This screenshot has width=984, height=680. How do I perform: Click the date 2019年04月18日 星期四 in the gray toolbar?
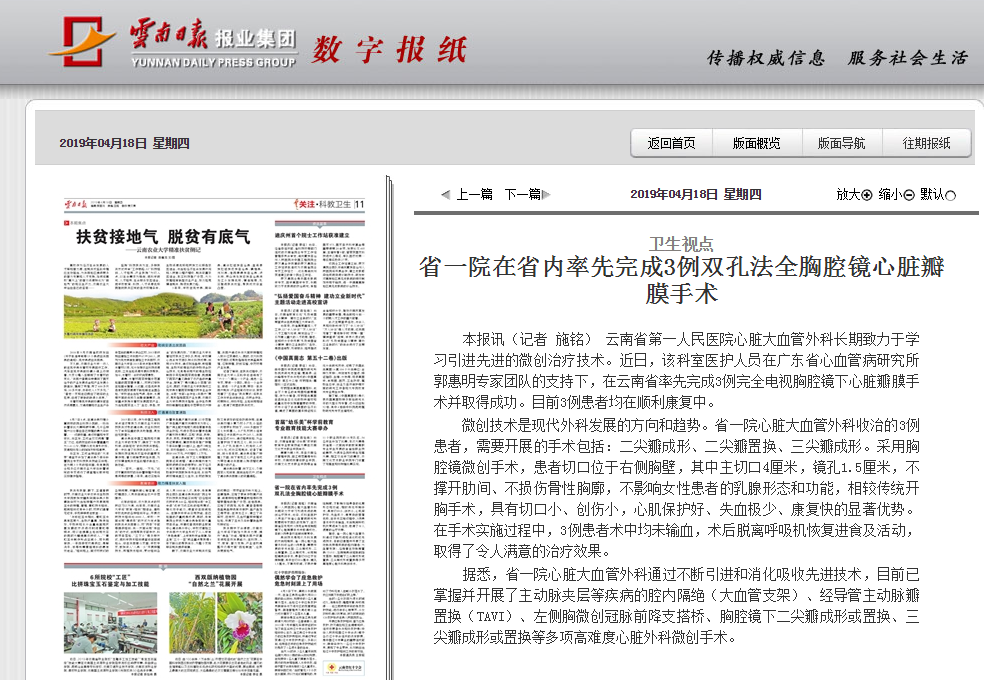(124, 143)
